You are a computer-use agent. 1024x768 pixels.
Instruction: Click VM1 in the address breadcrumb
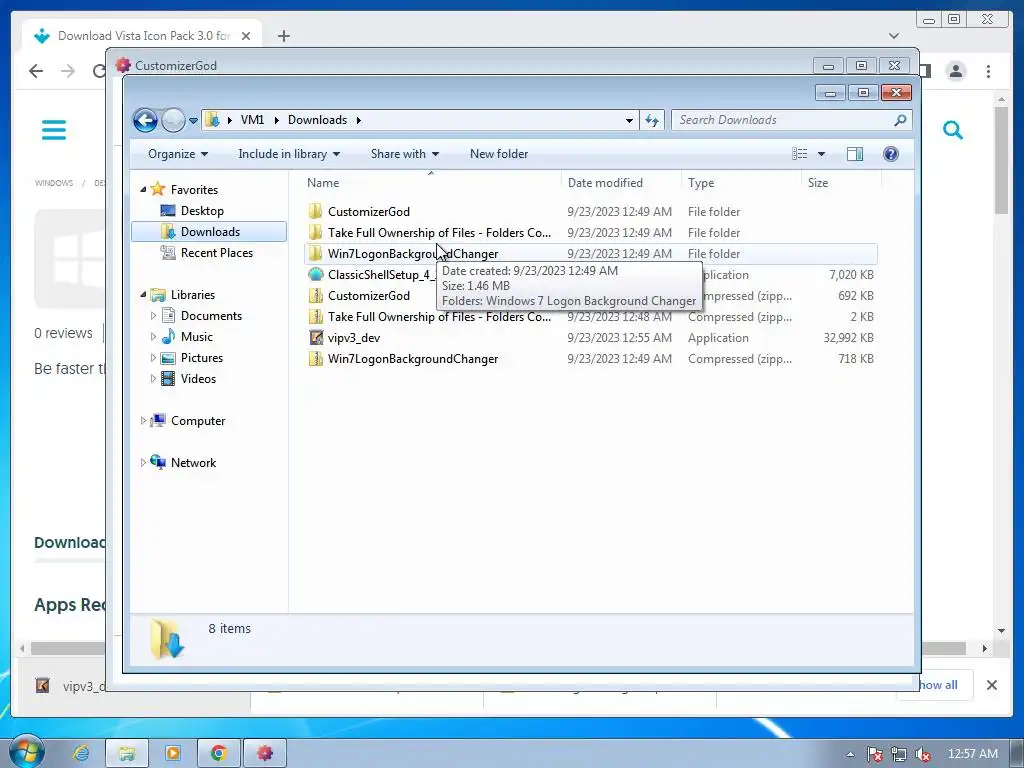coord(252,120)
